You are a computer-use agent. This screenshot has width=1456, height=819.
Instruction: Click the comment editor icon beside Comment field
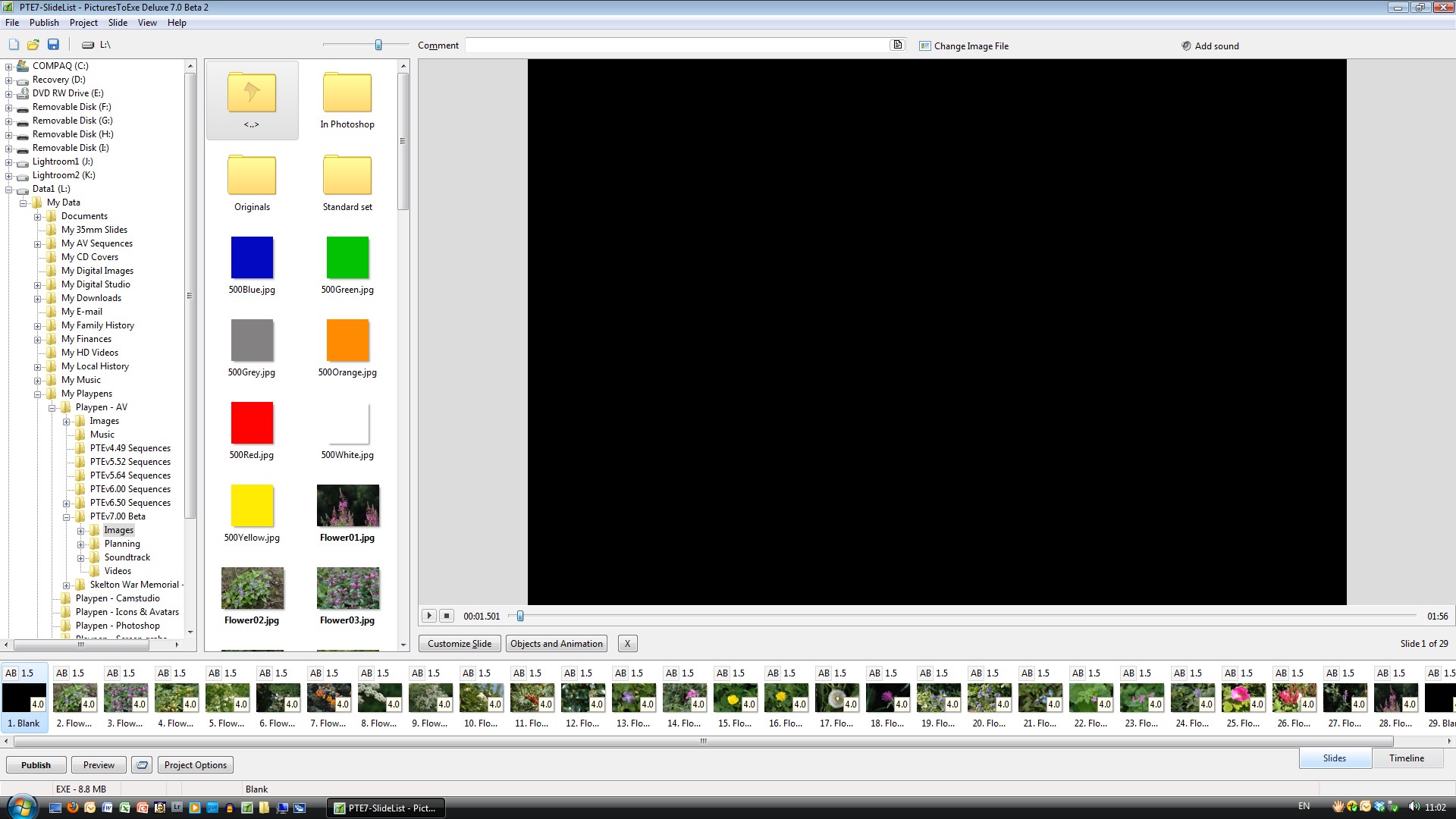[x=897, y=45]
